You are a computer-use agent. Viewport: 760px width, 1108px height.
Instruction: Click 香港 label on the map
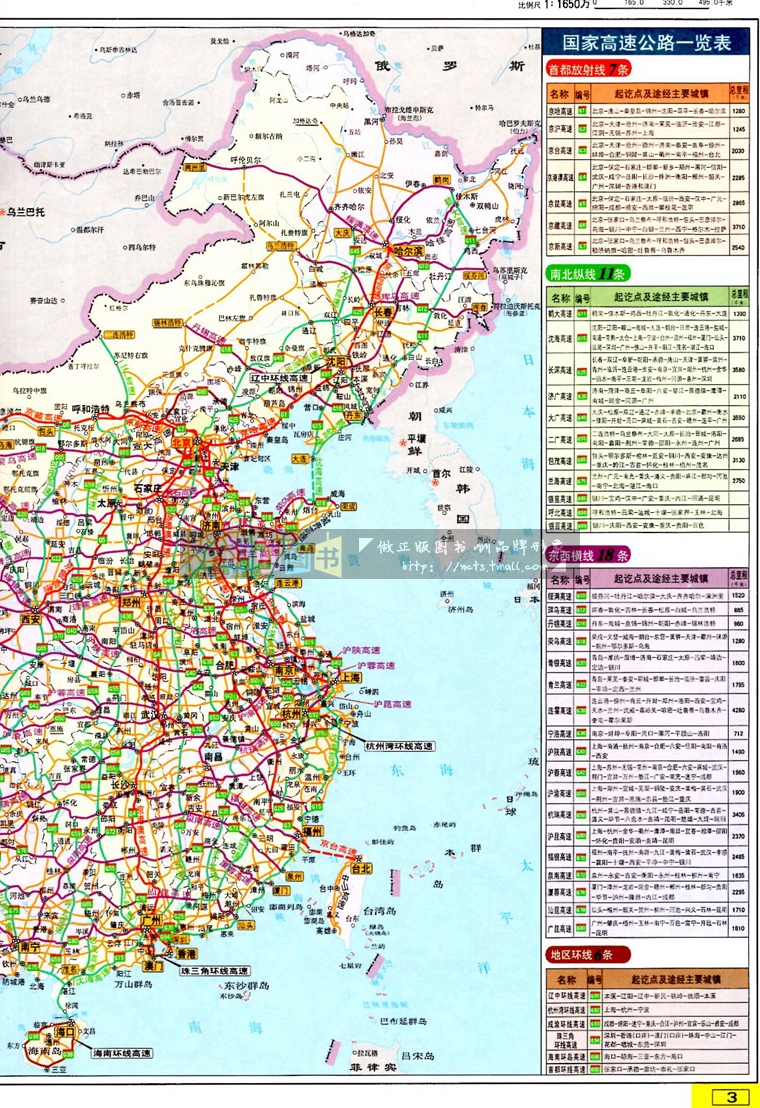point(186,954)
